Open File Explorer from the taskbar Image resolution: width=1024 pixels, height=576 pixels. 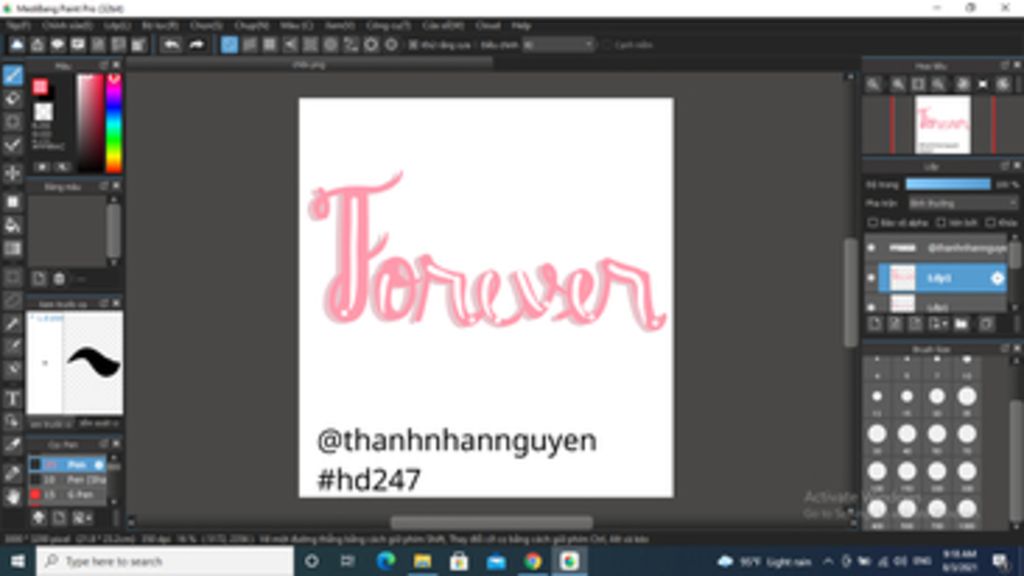click(423, 561)
